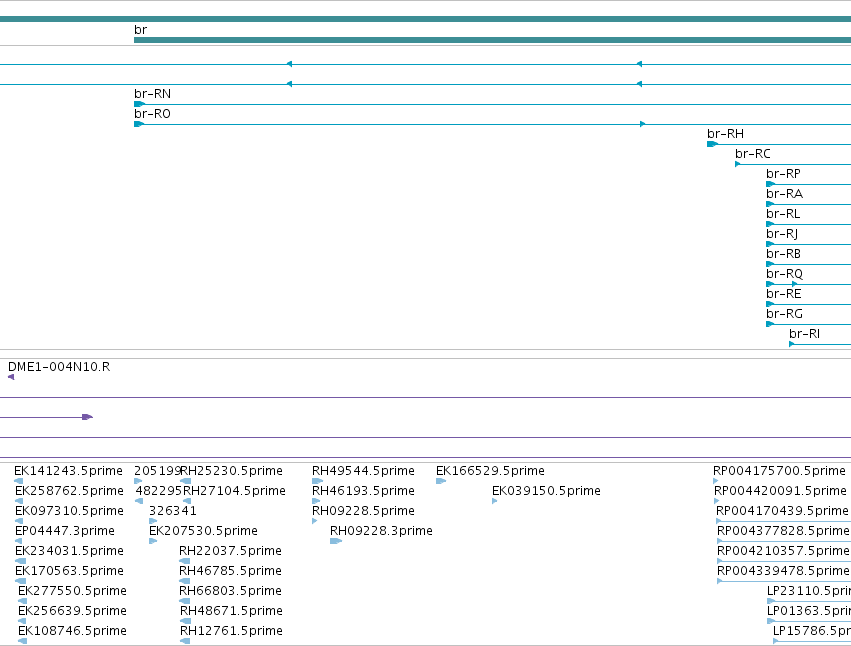Click the br gene span bar

[492, 40]
